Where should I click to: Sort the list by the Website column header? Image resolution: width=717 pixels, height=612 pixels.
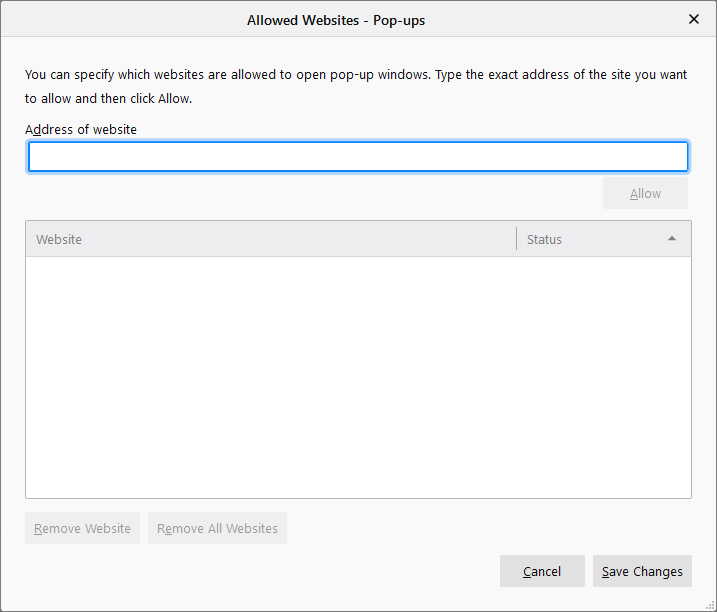[x=270, y=239]
